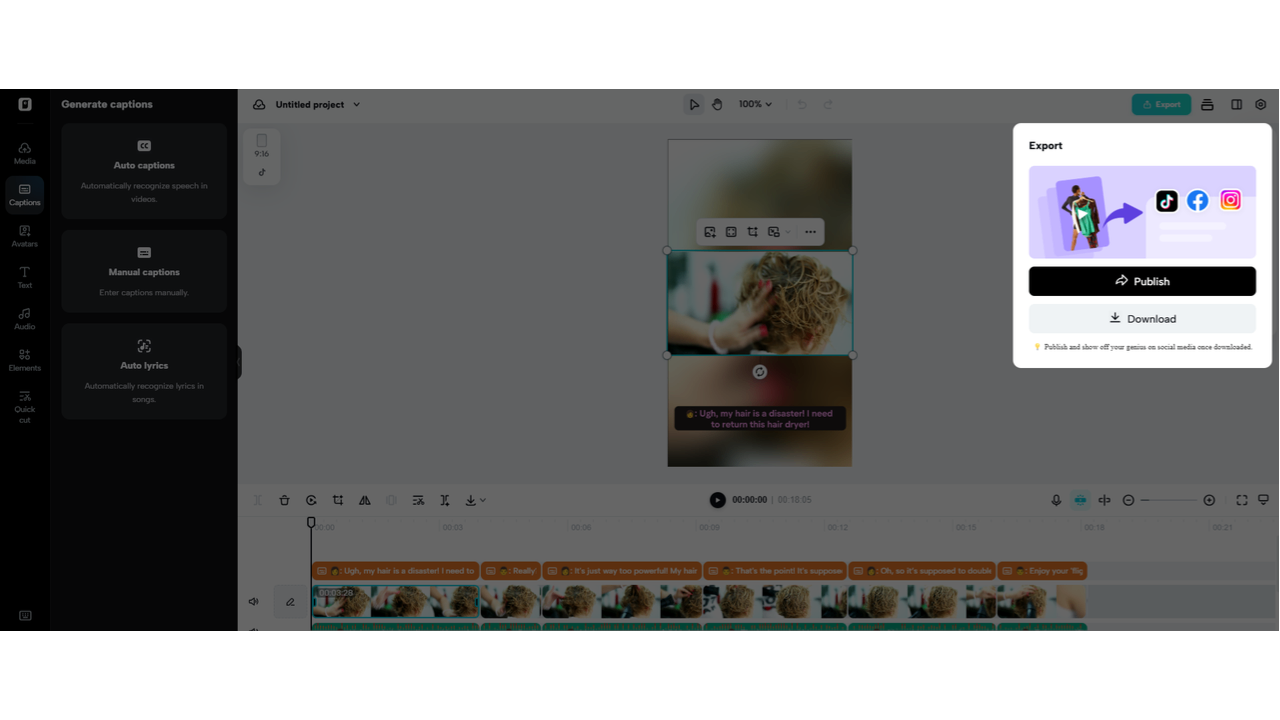This screenshot has width=1280, height=720.
Task: Open the Instagram icon in Export panel
Action: coord(1230,200)
